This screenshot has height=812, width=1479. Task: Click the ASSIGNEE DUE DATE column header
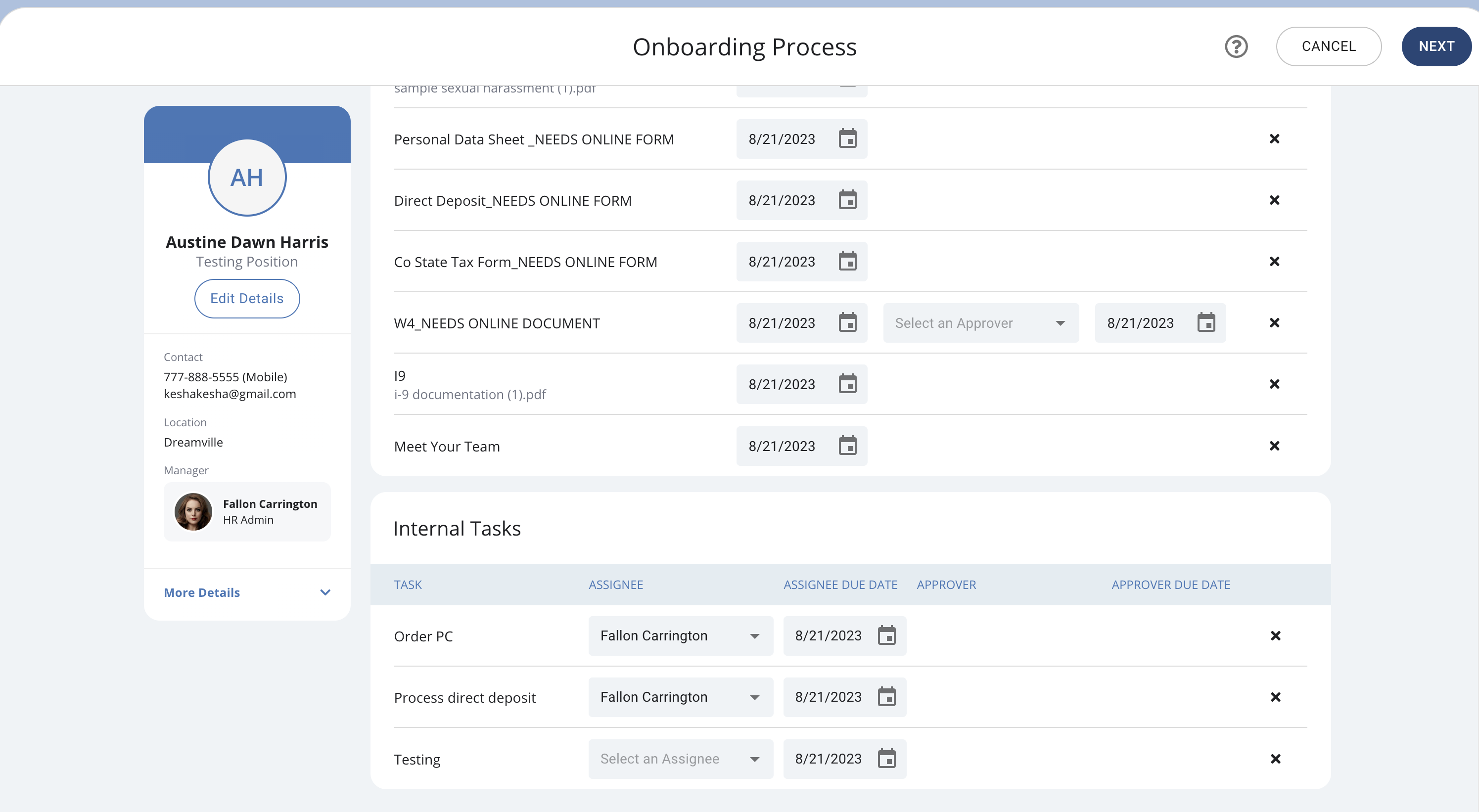click(840, 585)
